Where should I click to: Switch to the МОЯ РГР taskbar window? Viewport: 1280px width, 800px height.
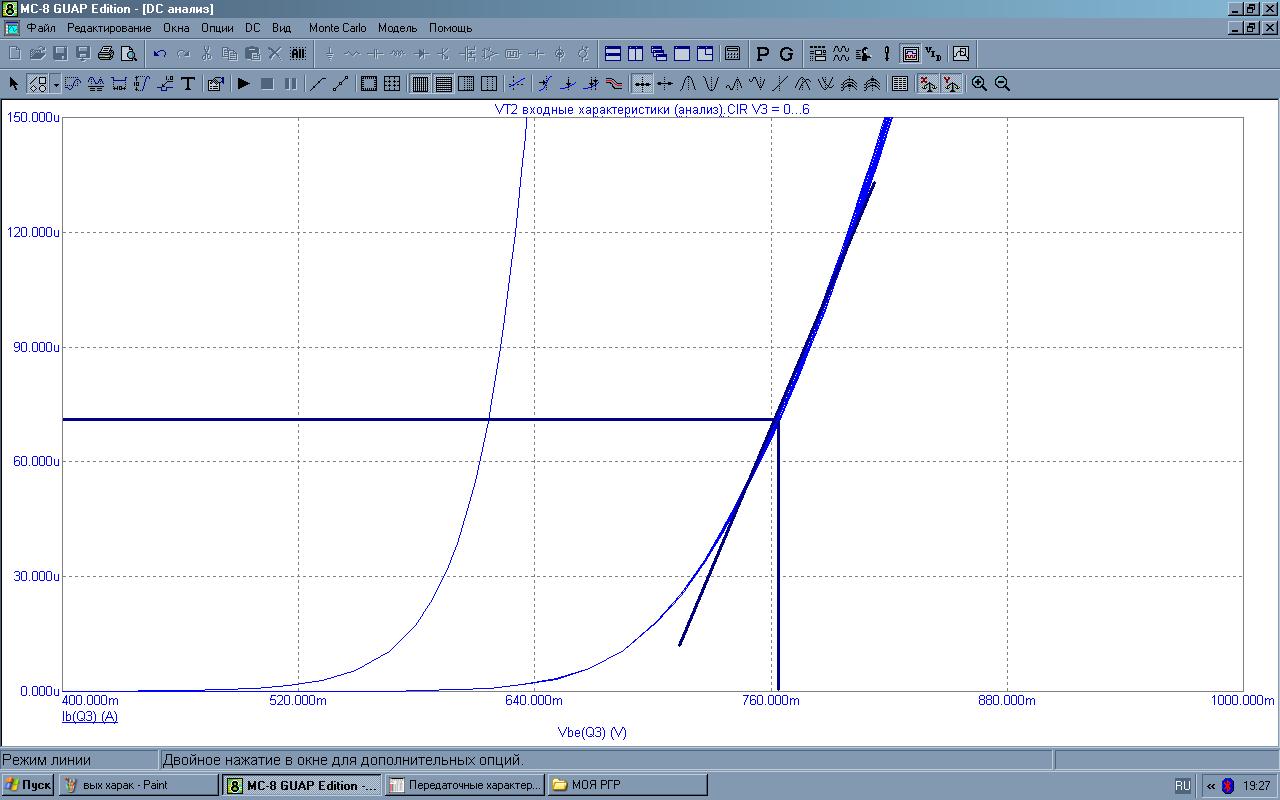click(x=627, y=785)
